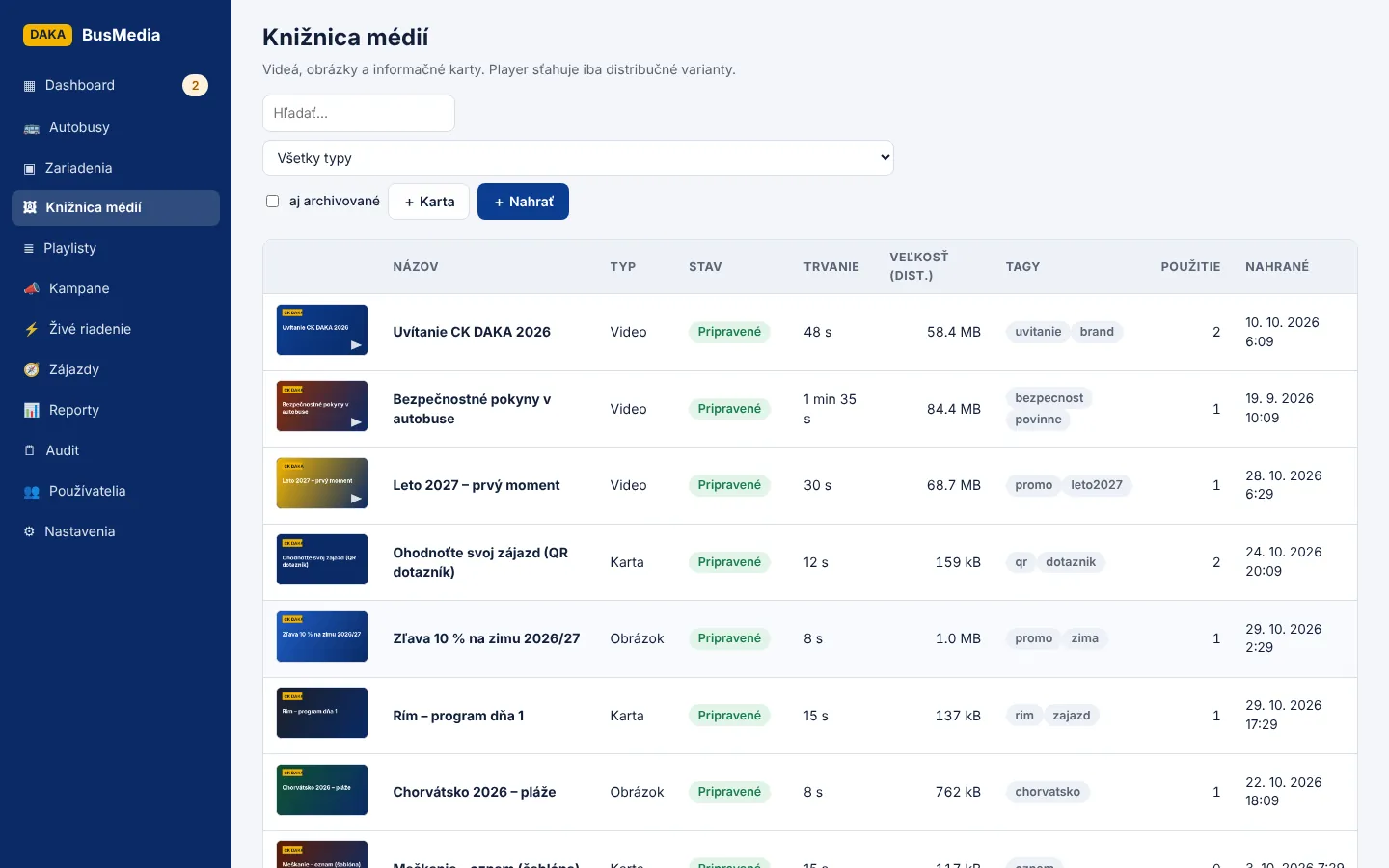Click the Dashboard notification badge showing 2
The height and width of the screenshot is (868, 1389).
[x=195, y=86]
